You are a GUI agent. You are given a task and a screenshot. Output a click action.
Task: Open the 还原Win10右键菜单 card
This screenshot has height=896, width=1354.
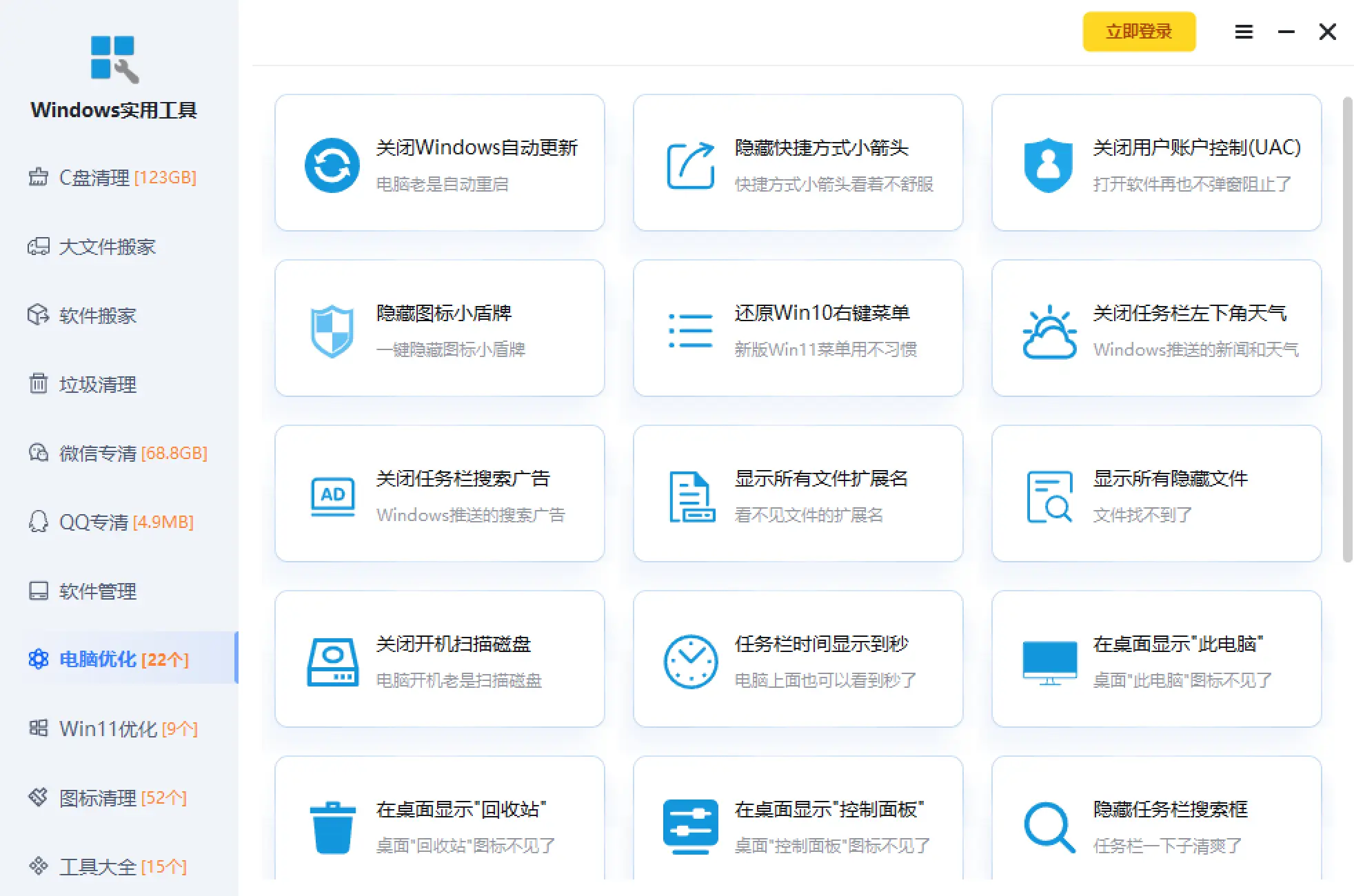[798, 328]
